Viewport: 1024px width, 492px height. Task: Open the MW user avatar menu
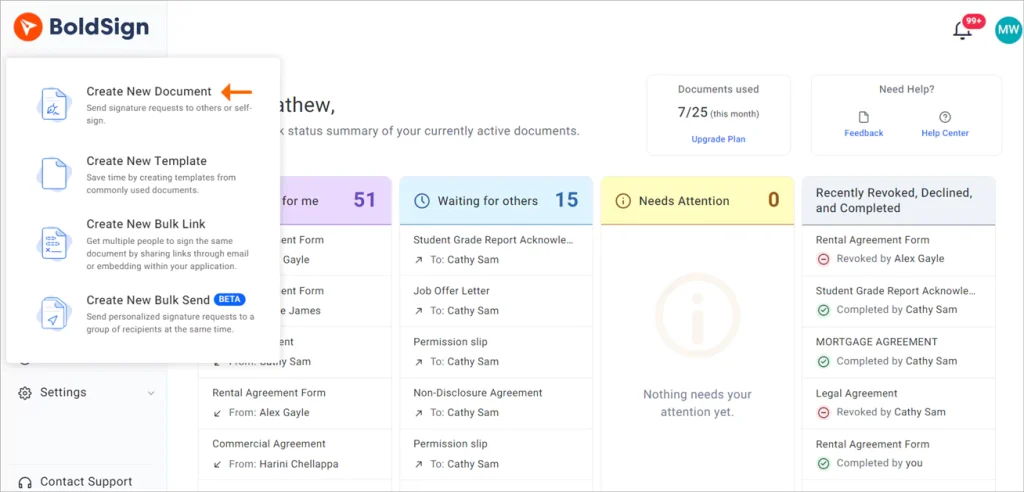tap(1008, 30)
